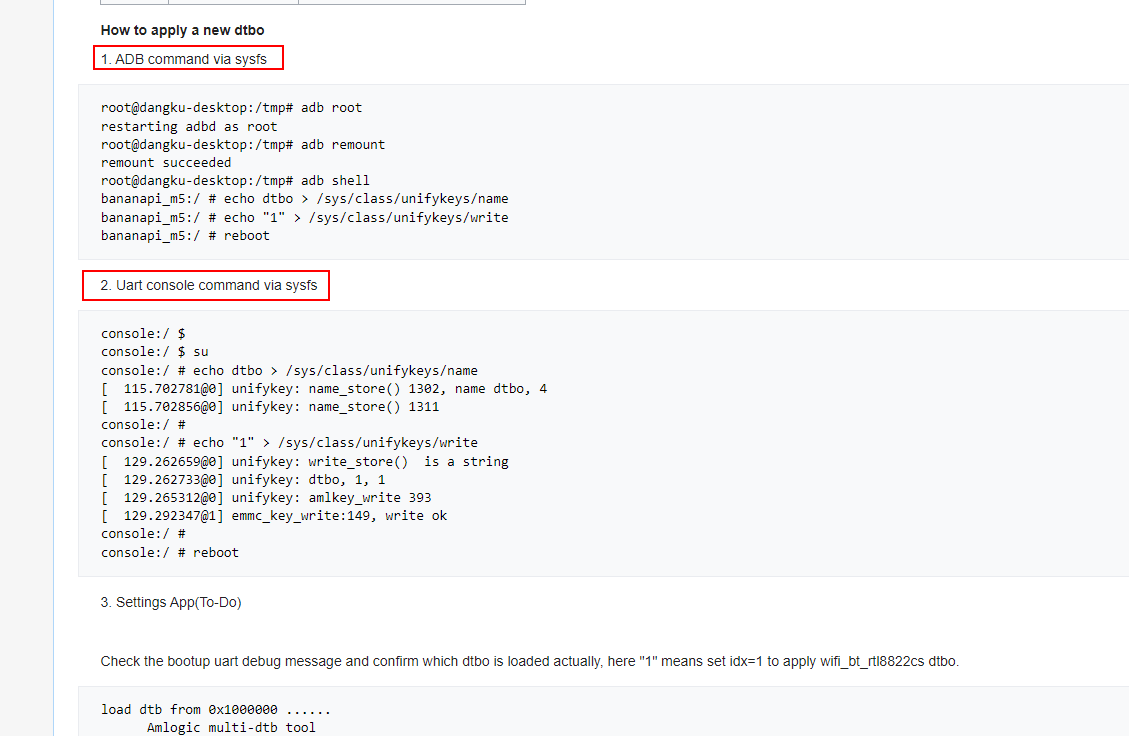Click the console line "echo dtbo > /sys/class/unifykeys/name"
Screen dimensions: 1129x736
[289, 370]
